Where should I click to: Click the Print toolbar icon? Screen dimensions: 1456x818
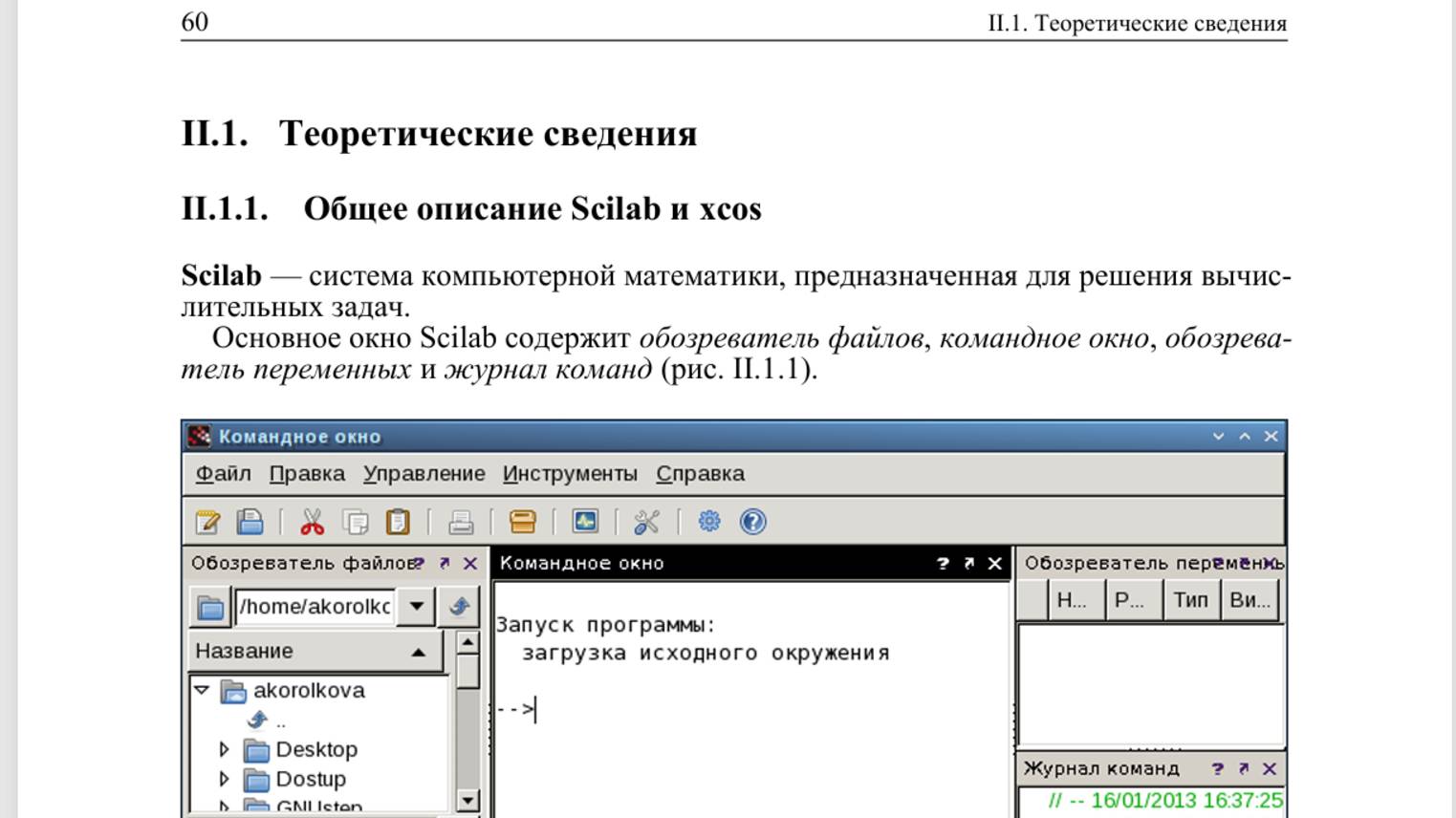(461, 522)
